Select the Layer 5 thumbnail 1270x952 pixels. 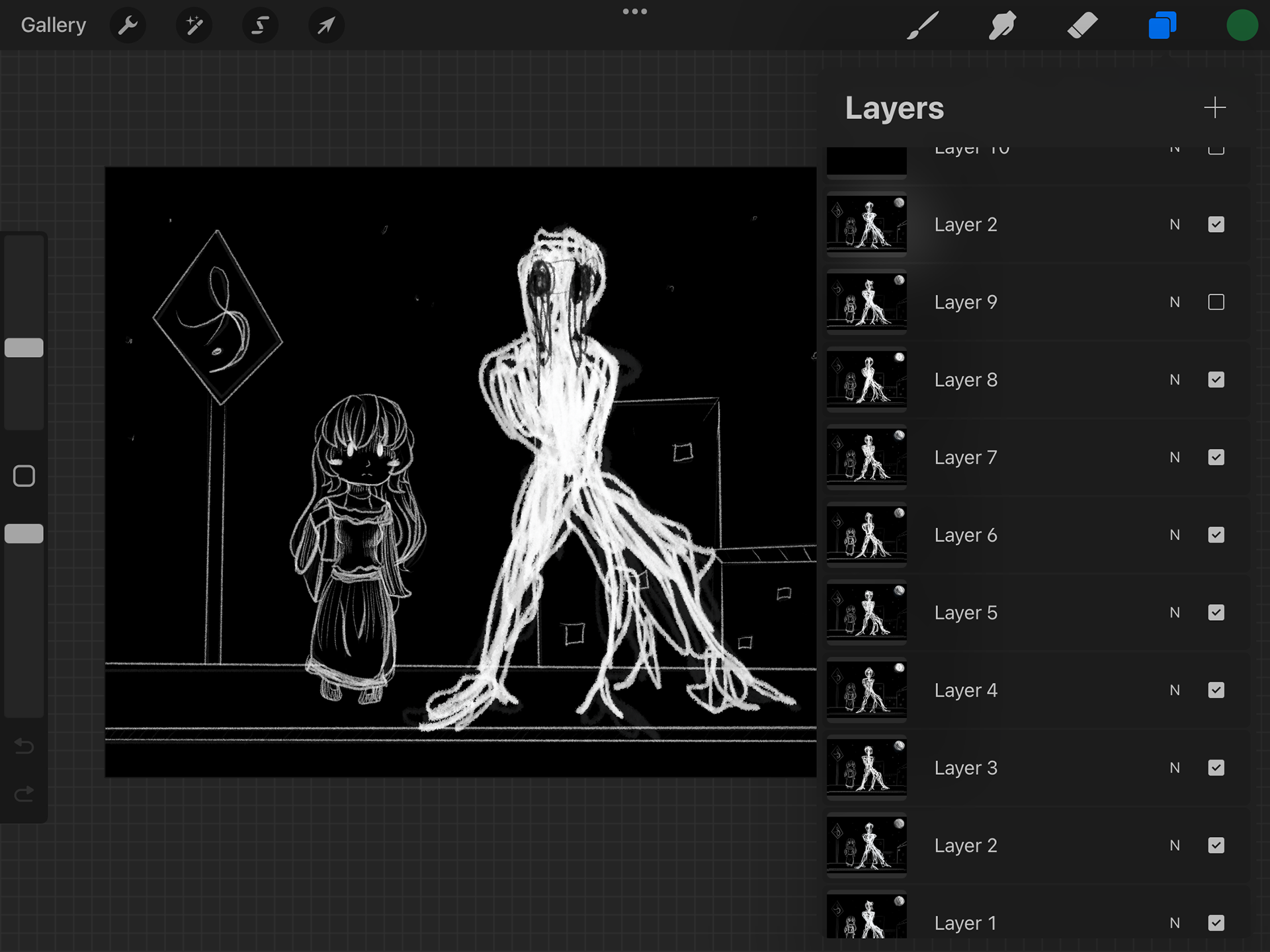coord(867,613)
